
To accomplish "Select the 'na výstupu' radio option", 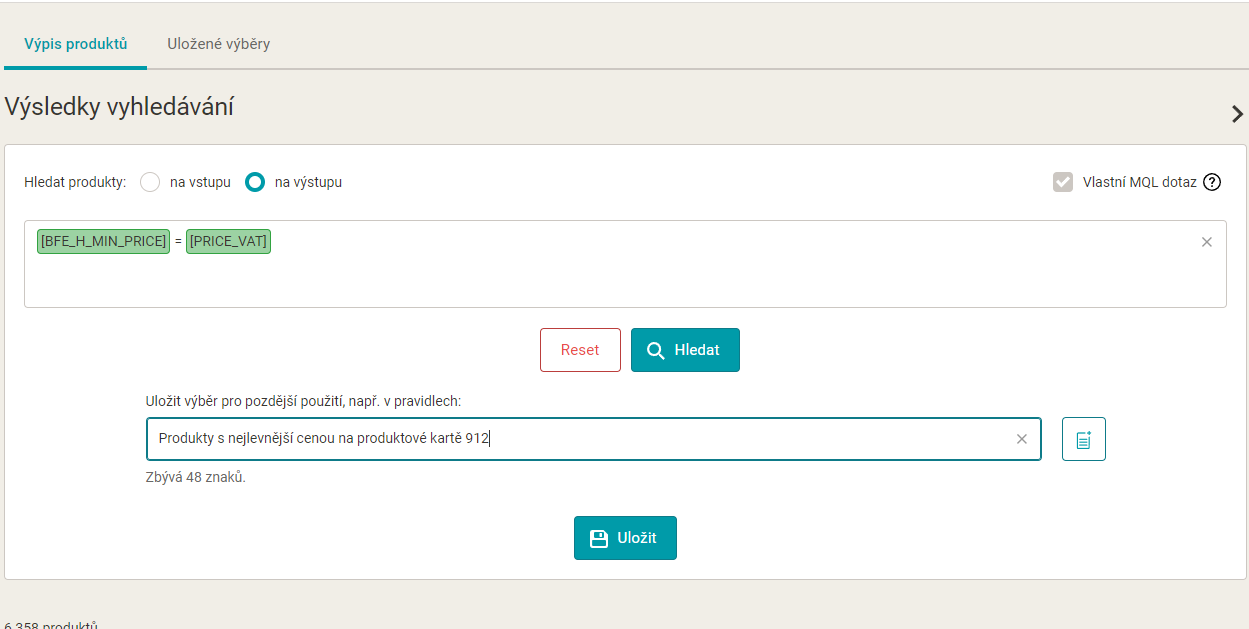I will pos(255,182).
